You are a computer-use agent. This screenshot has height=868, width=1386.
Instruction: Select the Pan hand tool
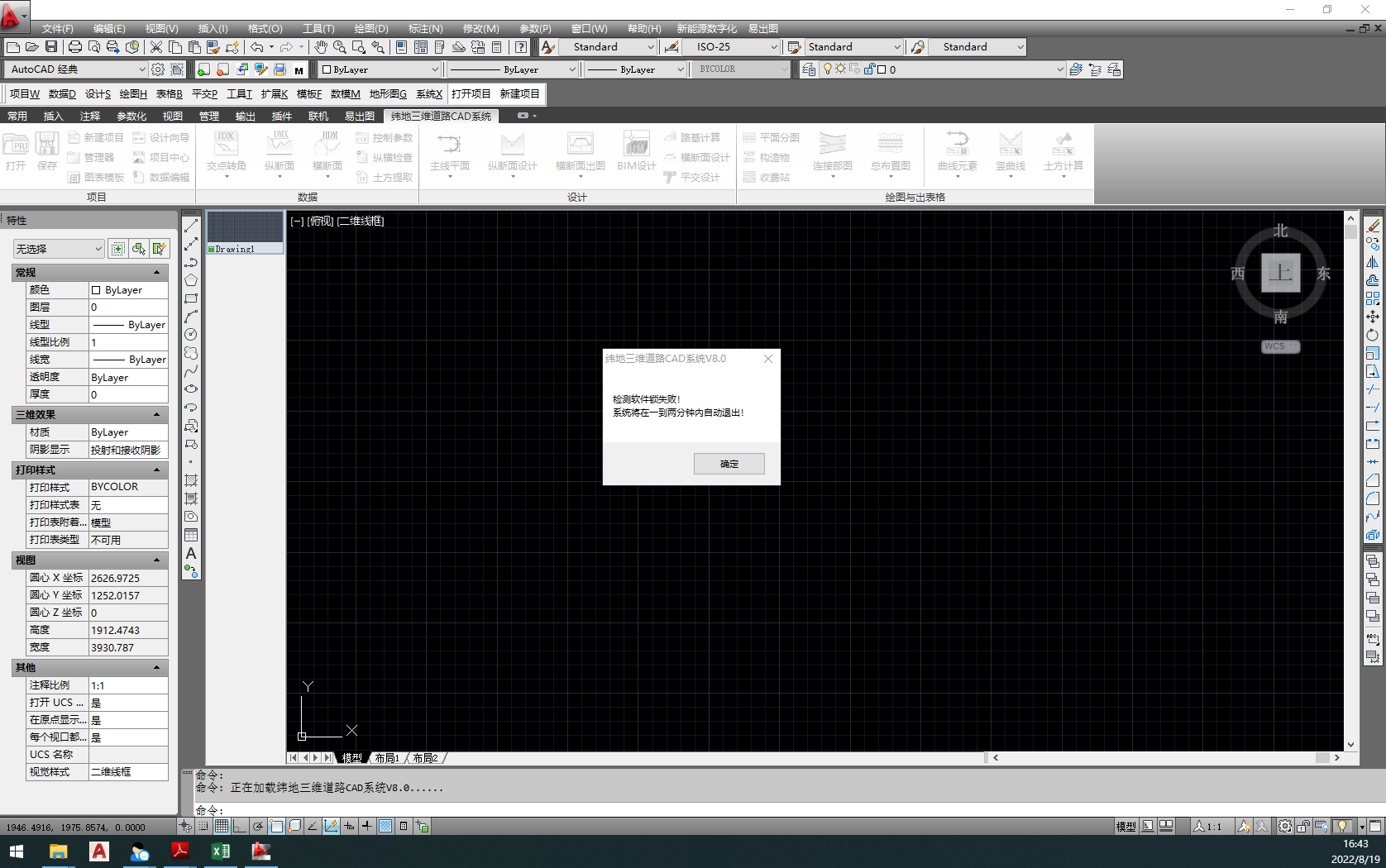pyautogui.click(x=321, y=47)
